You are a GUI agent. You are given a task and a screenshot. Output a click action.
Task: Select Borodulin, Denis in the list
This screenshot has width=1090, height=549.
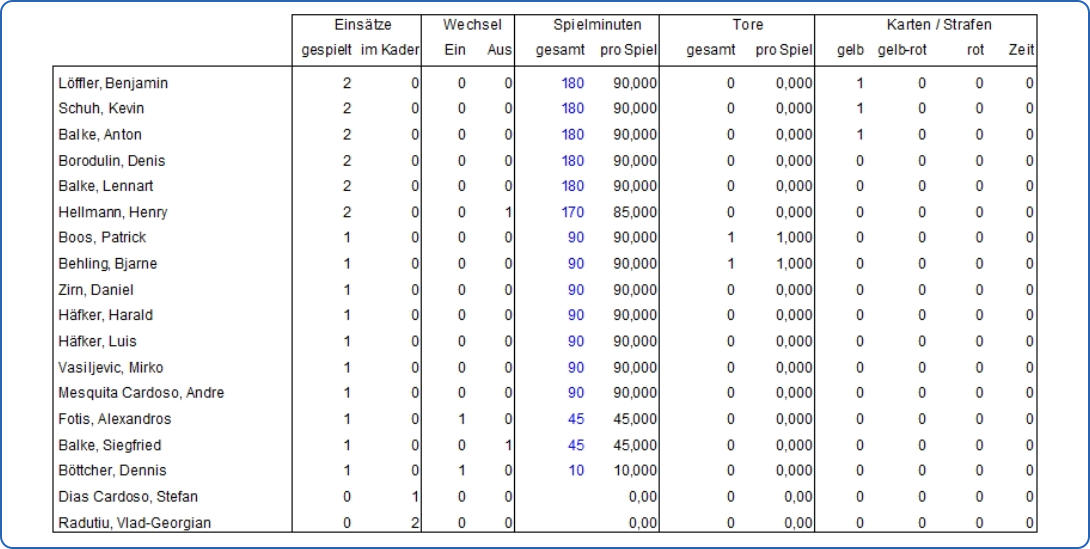[x=112, y=161]
